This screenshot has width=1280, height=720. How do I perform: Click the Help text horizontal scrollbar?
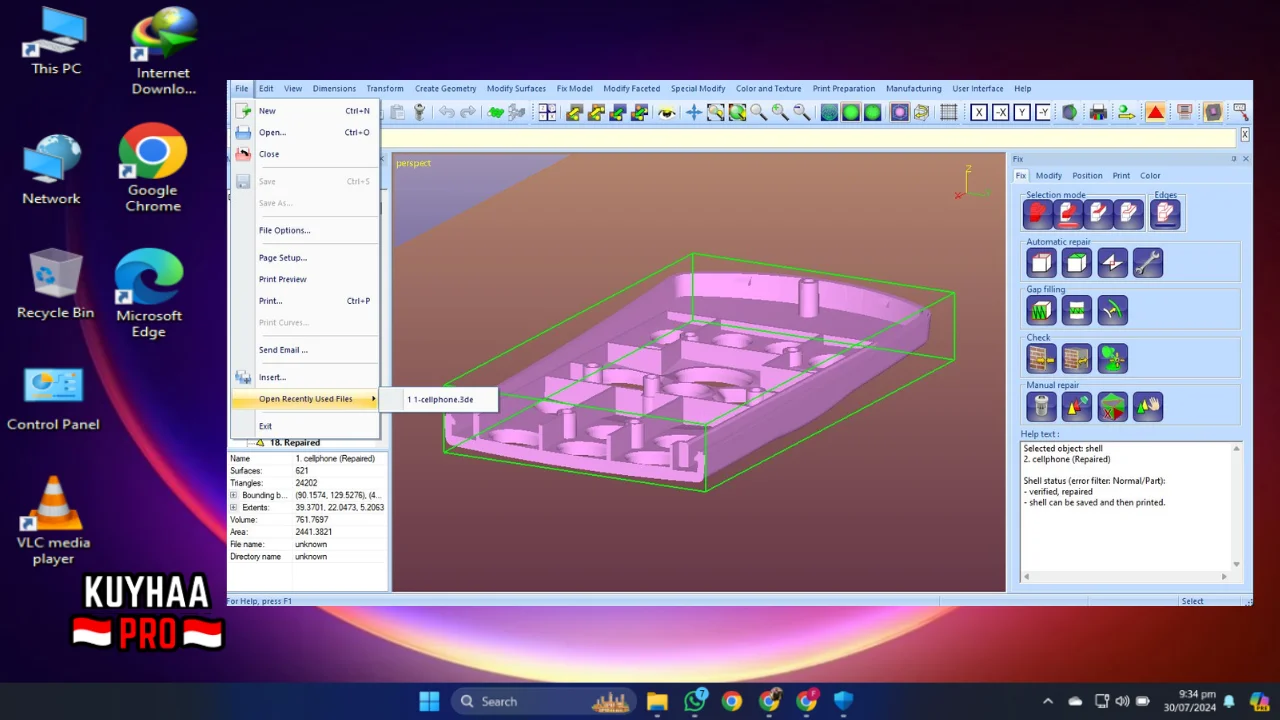coord(1127,577)
